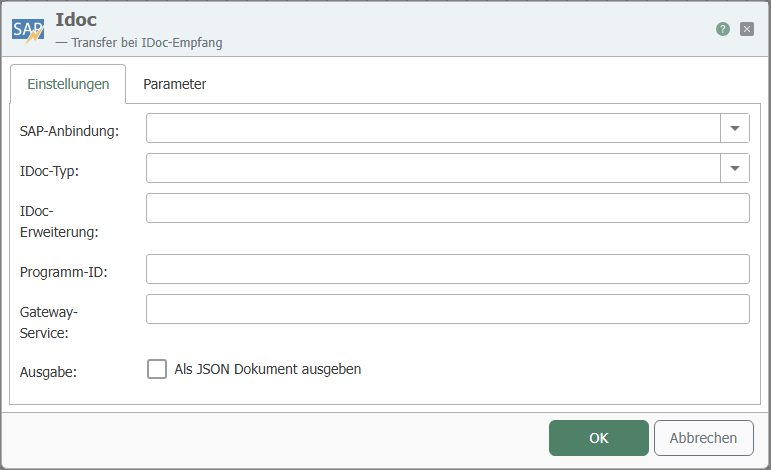This screenshot has height=470, width=771.
Task: Expand the SAP-Anbindung dropdown arrow
Action: click(735, 128)
